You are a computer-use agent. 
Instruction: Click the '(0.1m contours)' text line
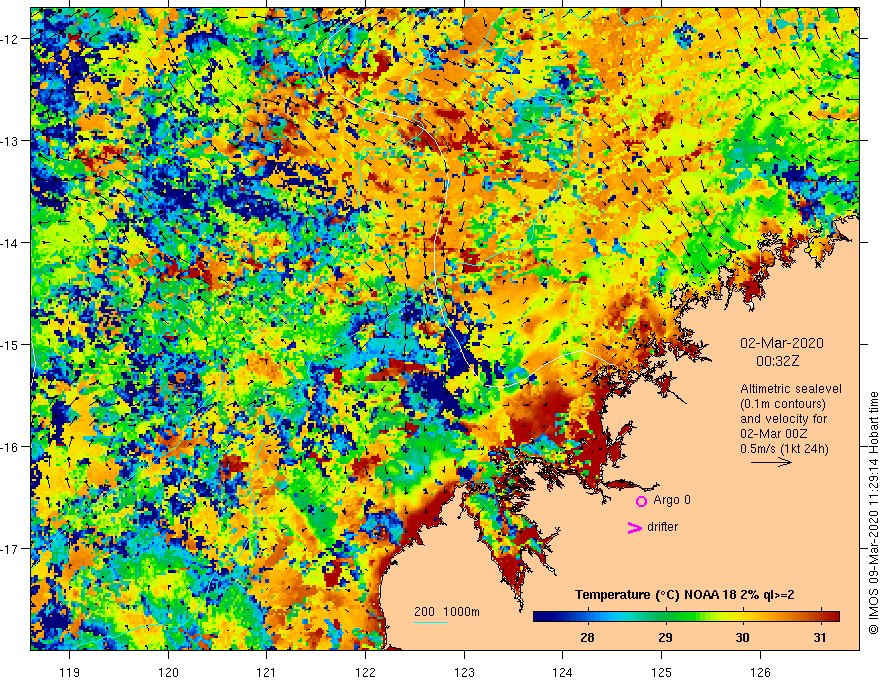coord(783,404)
